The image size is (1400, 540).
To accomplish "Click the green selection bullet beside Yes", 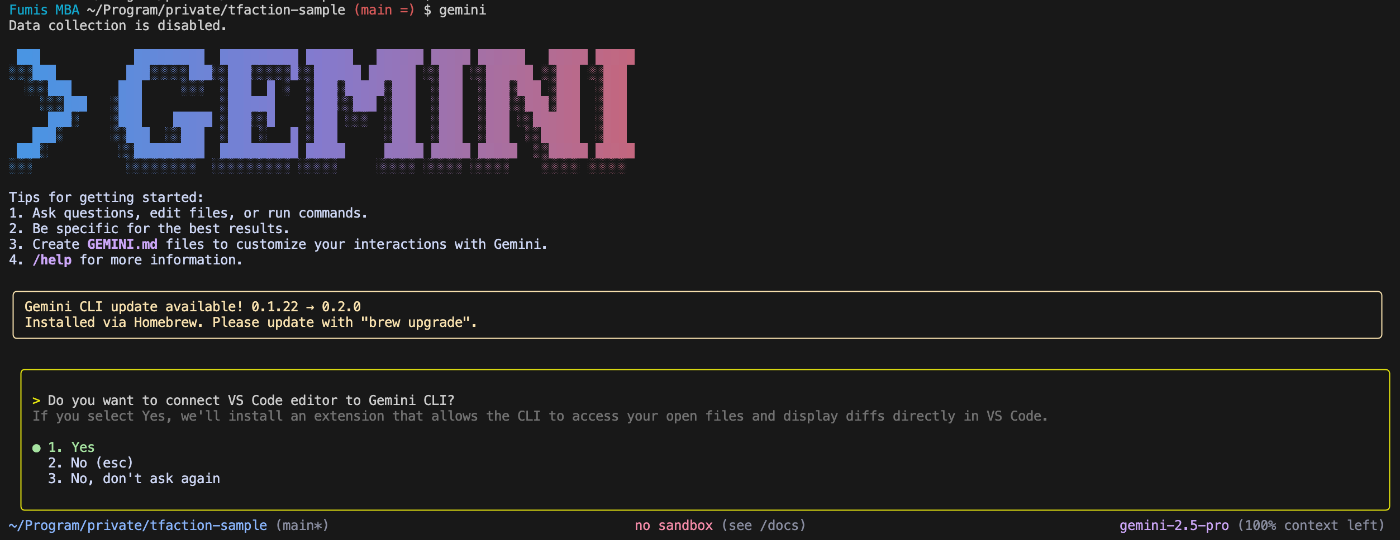I will (x=37, y=448).
